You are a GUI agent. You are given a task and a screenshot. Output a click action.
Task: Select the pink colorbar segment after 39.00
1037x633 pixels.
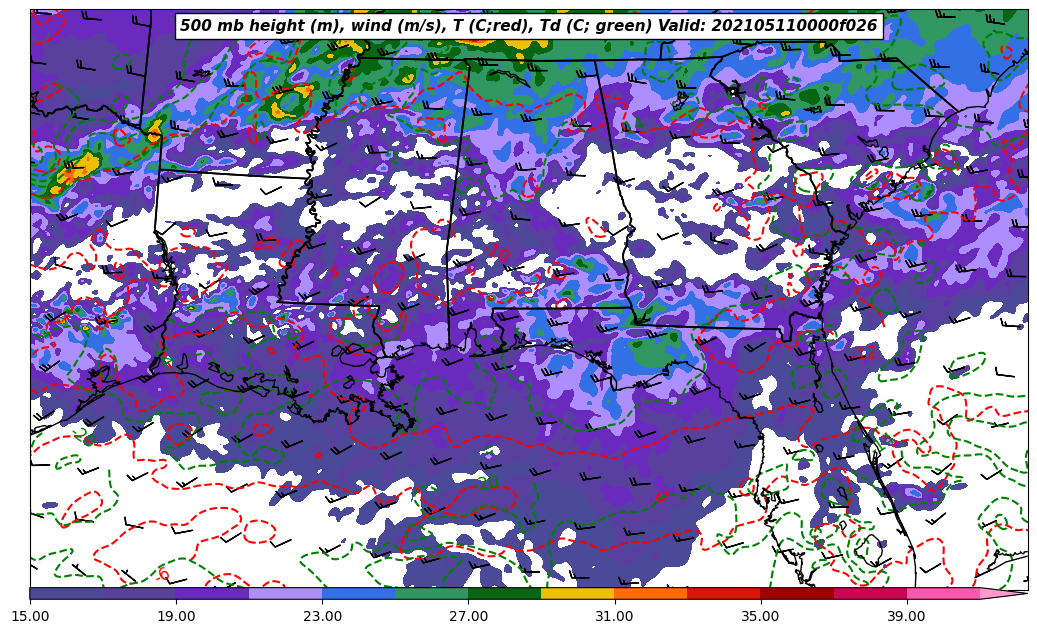pos(943,593)
